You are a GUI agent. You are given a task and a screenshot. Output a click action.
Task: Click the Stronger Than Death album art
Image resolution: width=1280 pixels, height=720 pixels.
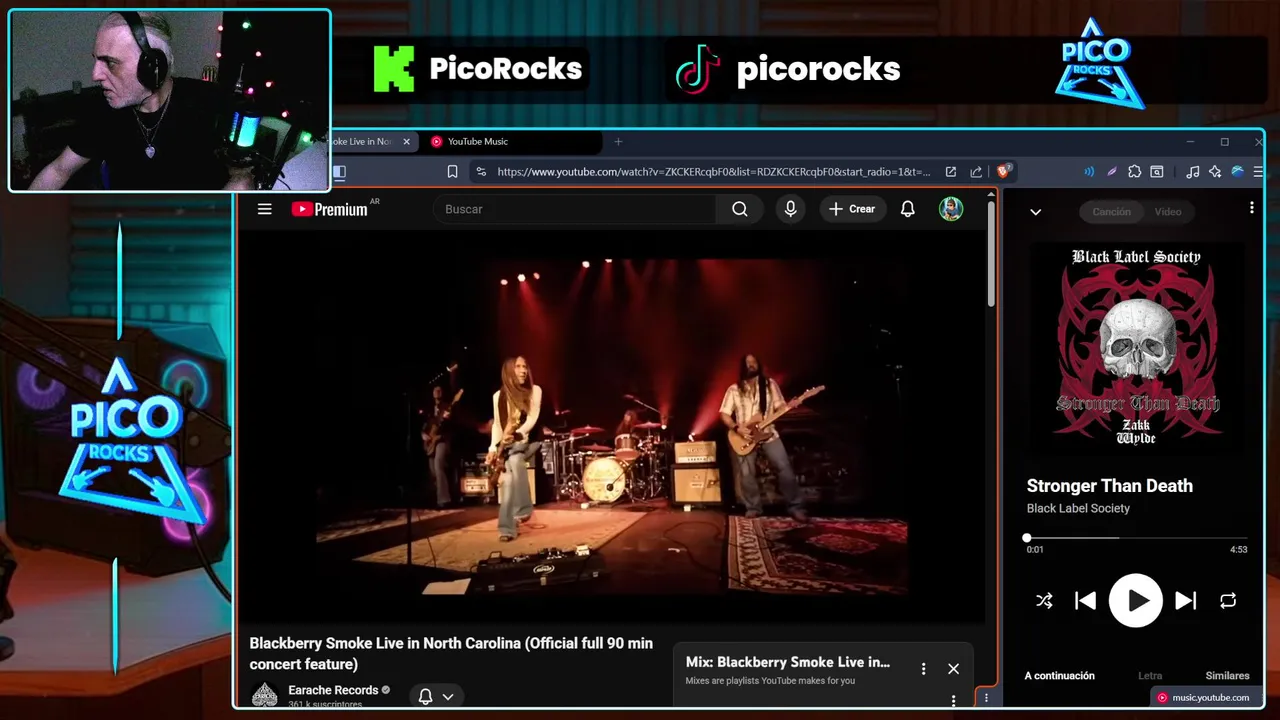pos(1136,348)
